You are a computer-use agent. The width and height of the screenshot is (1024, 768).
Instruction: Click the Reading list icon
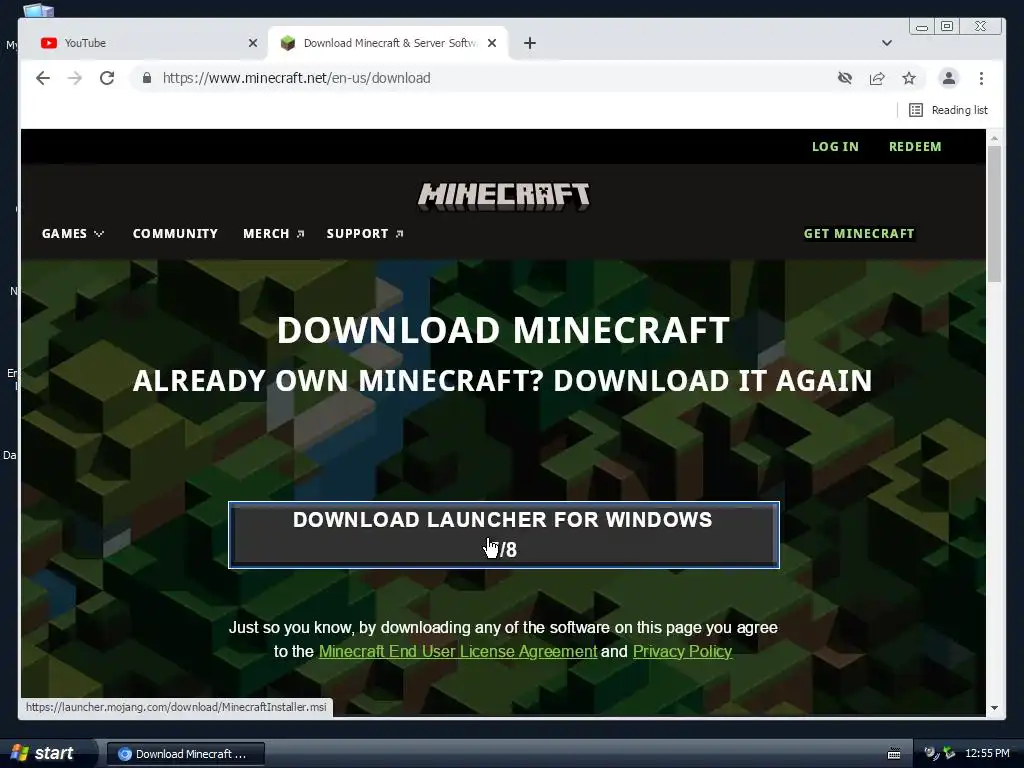[916, 110]
